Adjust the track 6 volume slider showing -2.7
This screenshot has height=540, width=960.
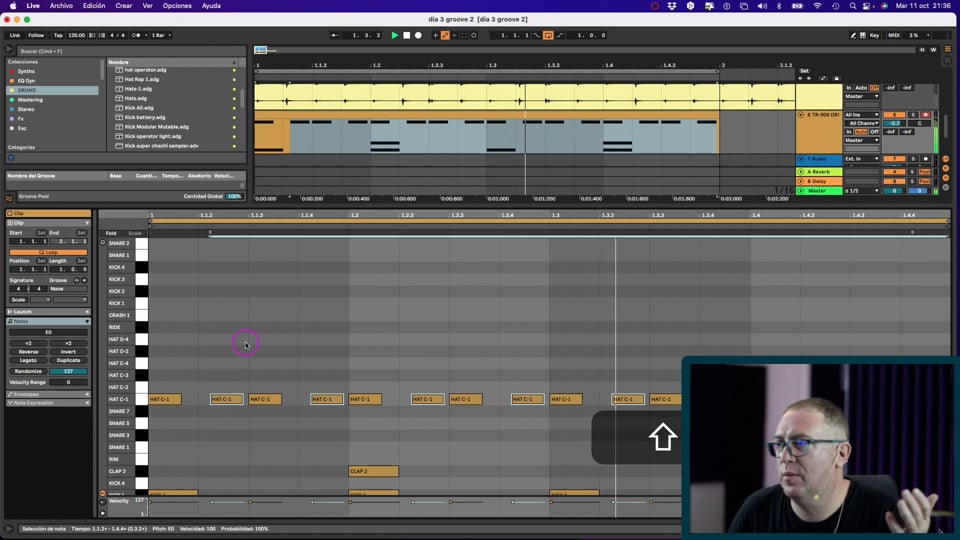point(895,123)
